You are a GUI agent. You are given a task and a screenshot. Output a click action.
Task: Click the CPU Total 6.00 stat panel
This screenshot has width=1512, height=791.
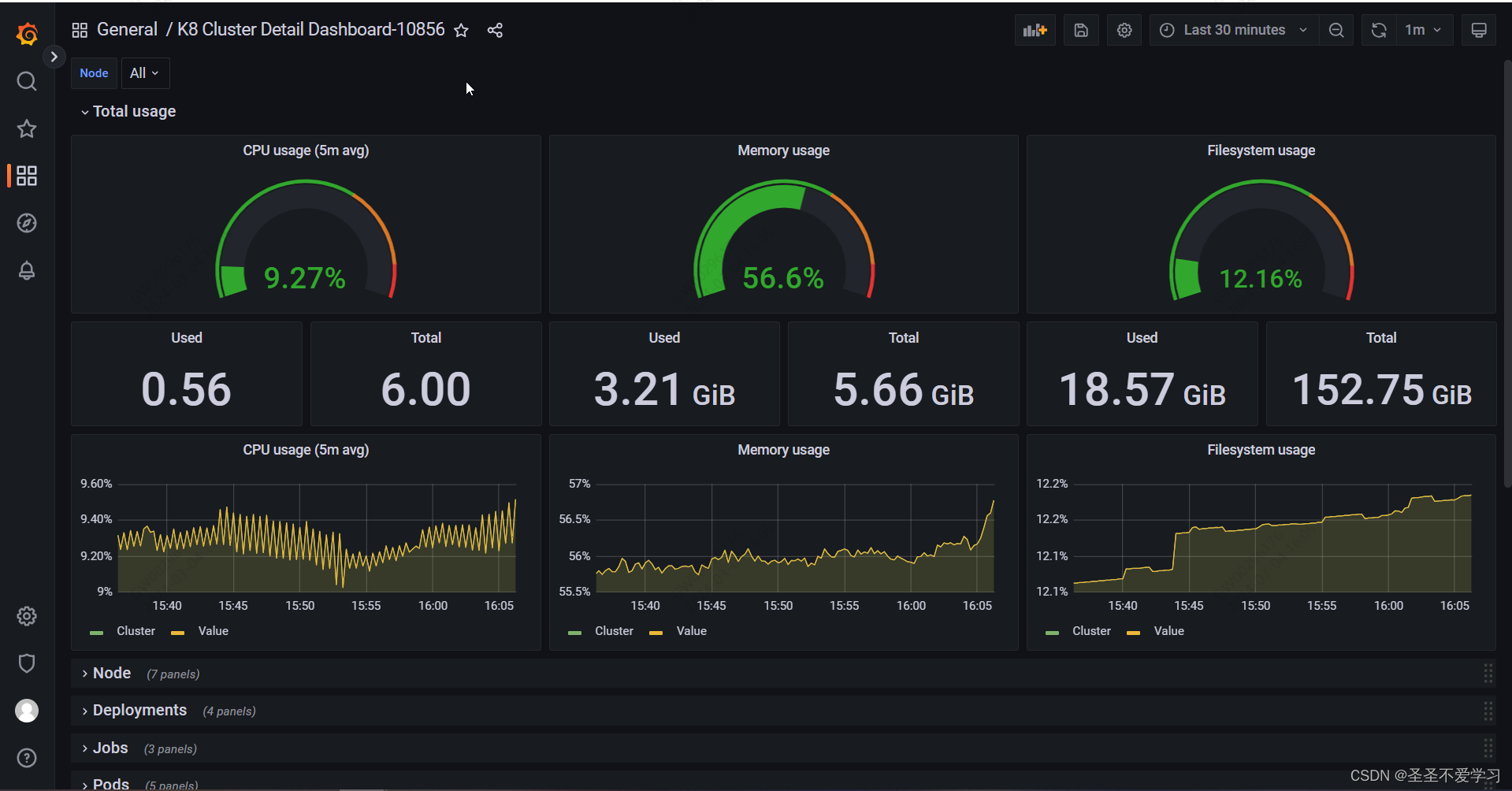click(426, 373)
